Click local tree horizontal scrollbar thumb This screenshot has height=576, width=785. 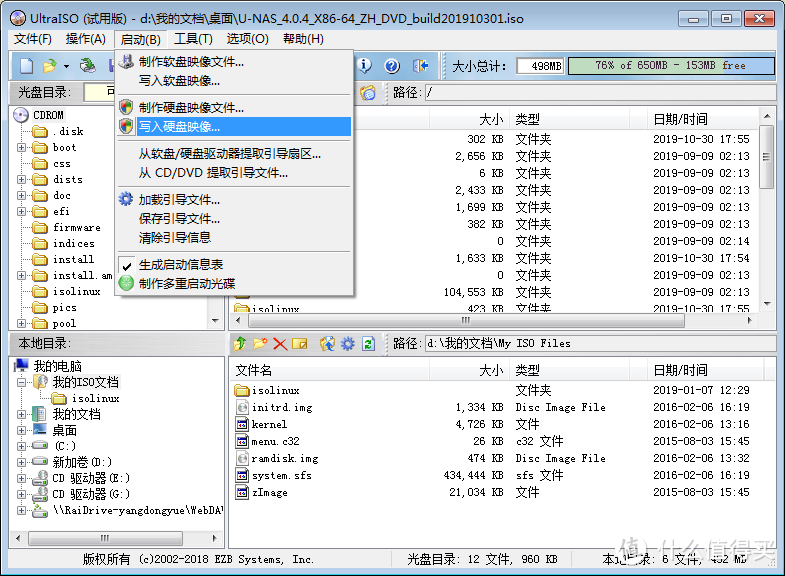pos(105,538)
